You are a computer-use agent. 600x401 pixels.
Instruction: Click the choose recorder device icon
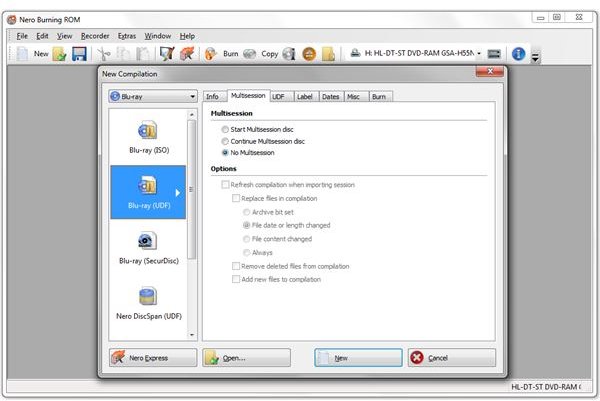(x=494, y=54)
